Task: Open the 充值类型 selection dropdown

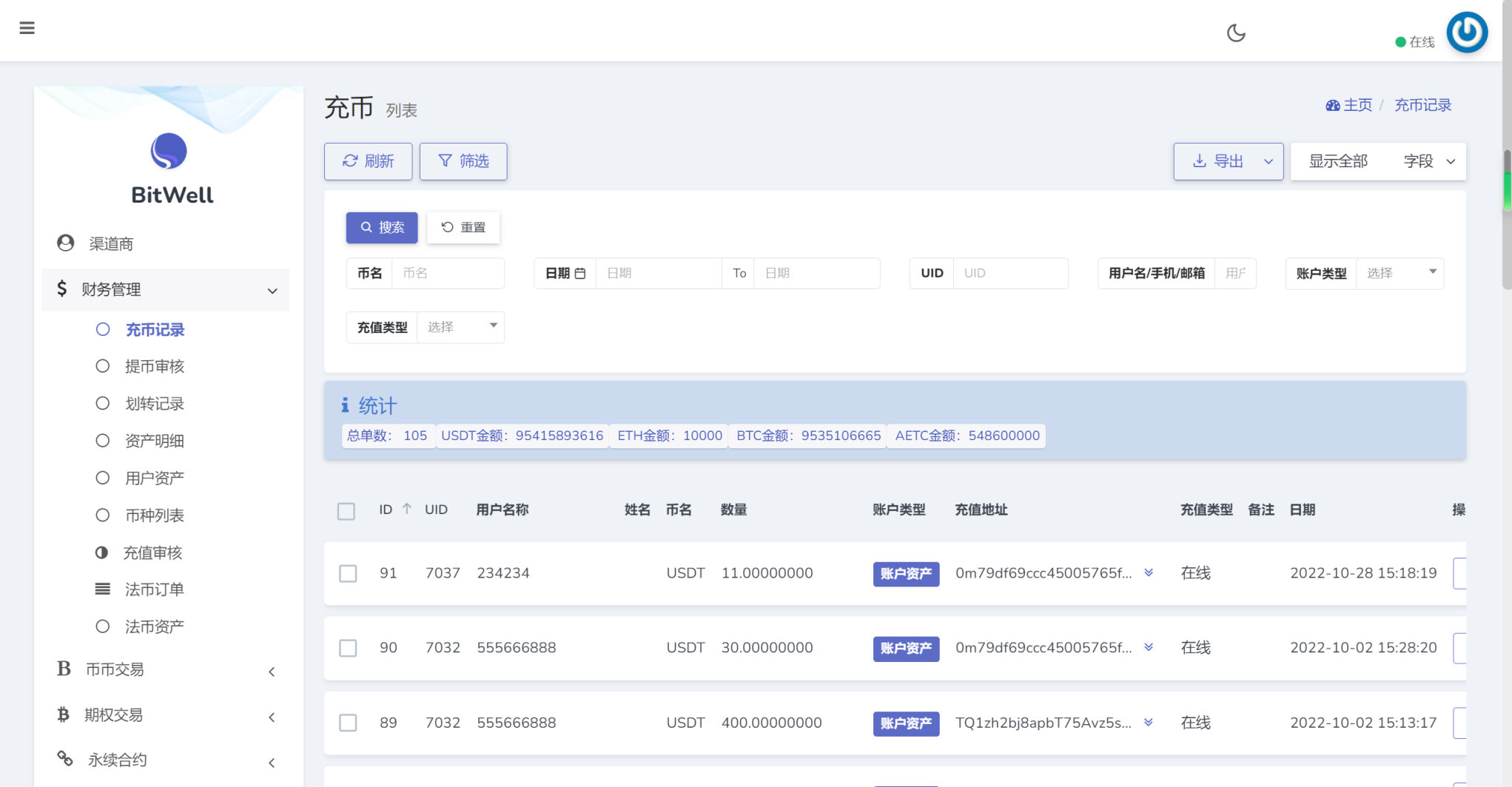Action: coord(460,327)
